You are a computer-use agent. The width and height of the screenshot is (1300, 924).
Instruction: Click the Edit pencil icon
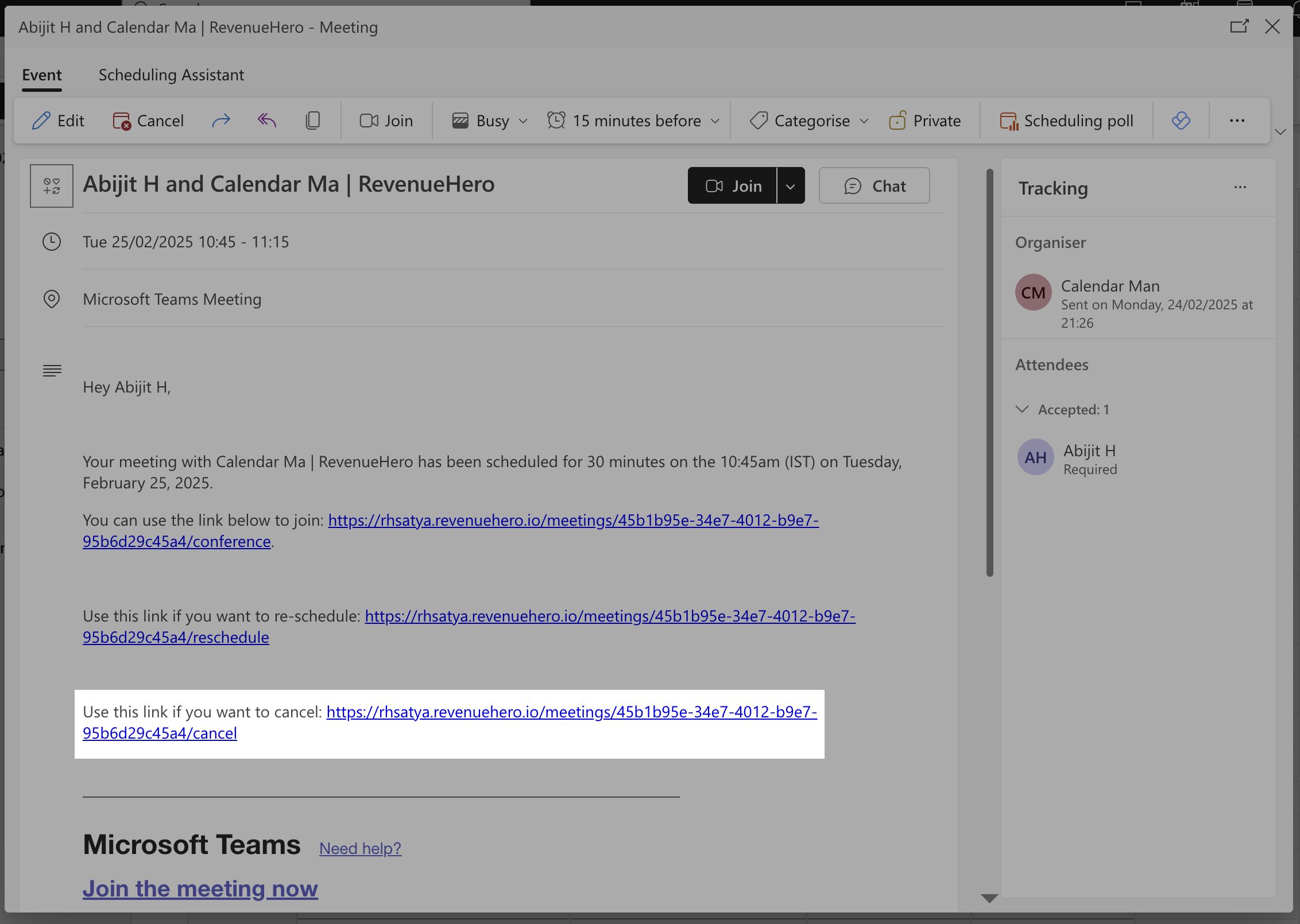(x=41, y=121)
